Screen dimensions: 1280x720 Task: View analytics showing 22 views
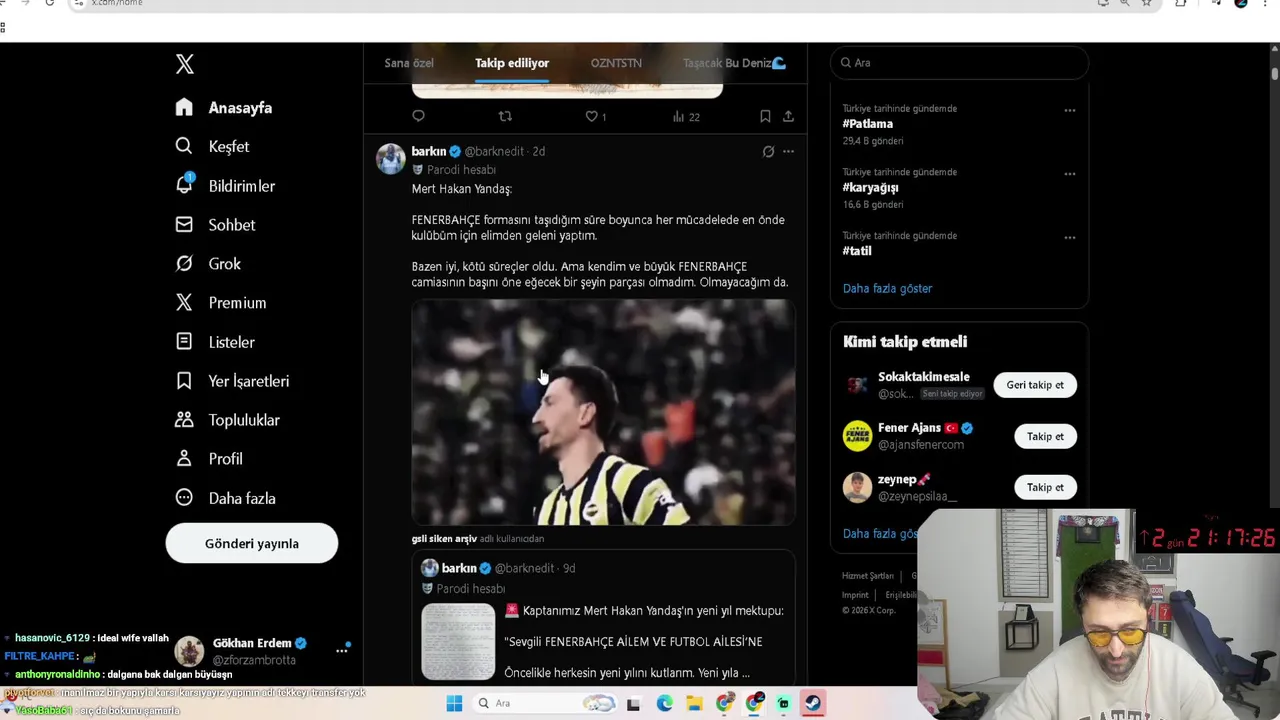(686, 116)
